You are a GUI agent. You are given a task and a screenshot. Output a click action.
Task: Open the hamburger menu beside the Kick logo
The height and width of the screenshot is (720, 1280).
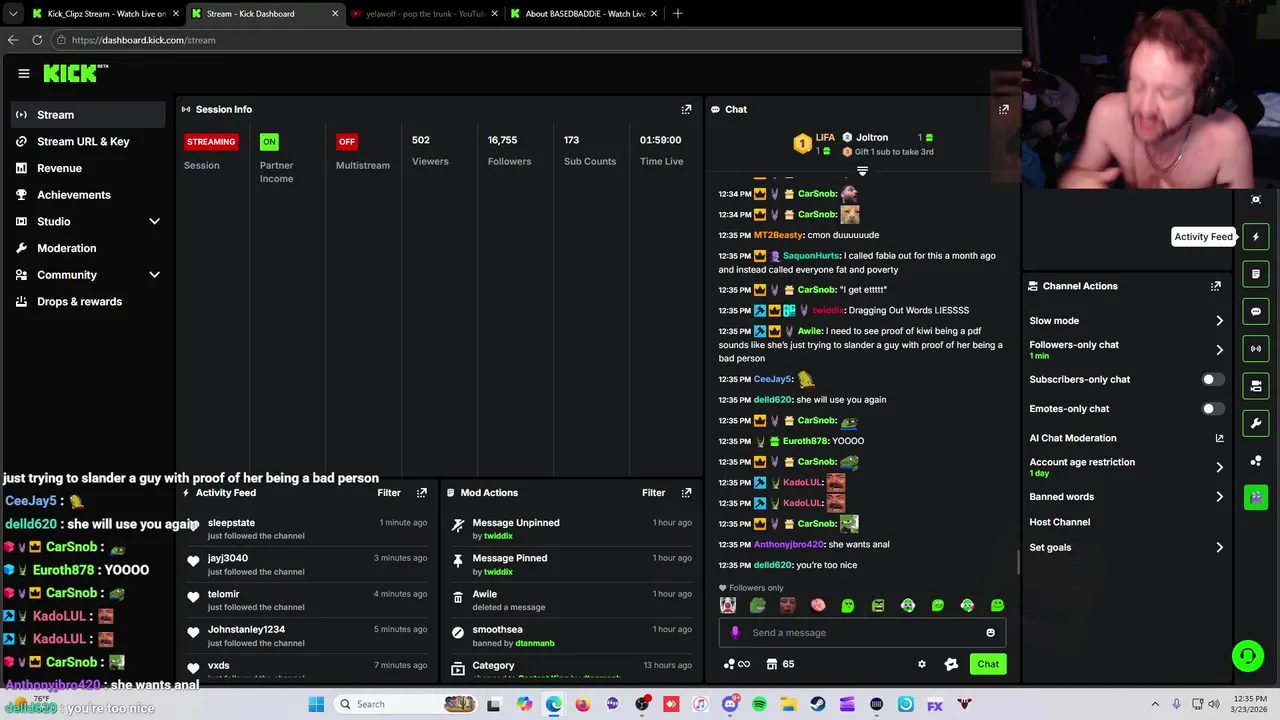pyautogui.click(x=24, y=73)
